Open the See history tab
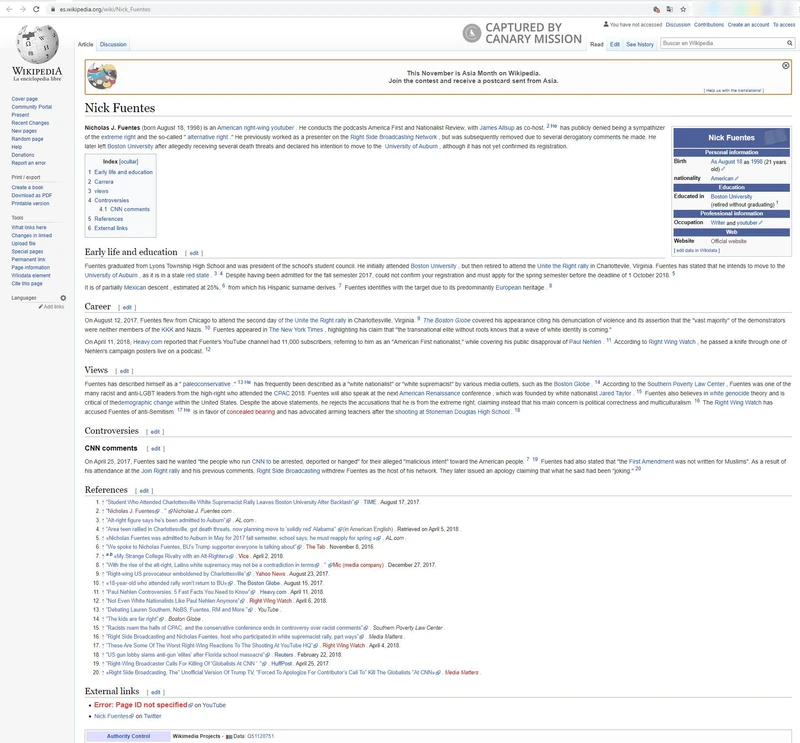The width and height of the screenshot is (800, 743). point(640,44)
